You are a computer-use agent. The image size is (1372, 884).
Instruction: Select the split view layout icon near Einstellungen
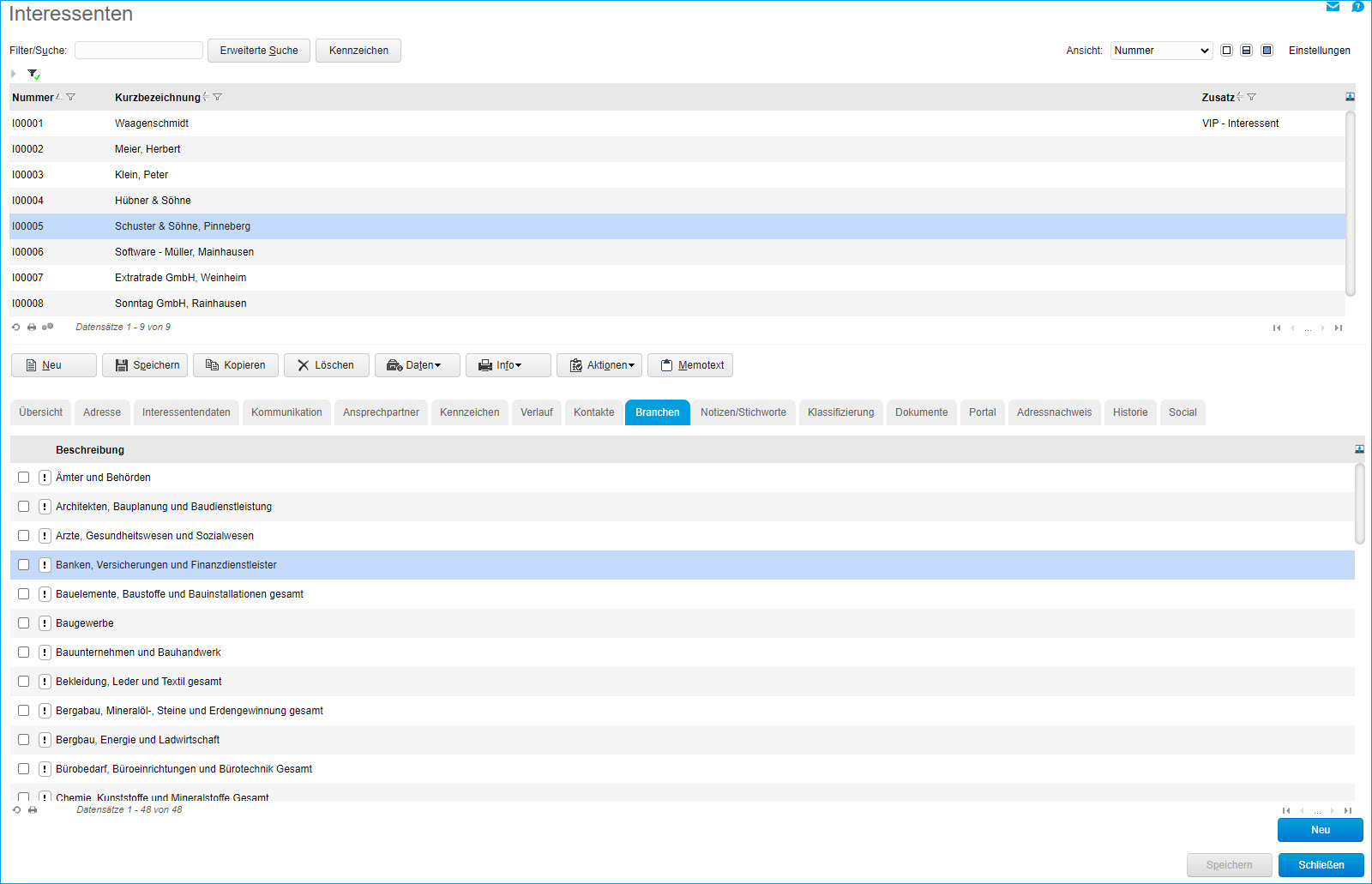coord(1246,50)
